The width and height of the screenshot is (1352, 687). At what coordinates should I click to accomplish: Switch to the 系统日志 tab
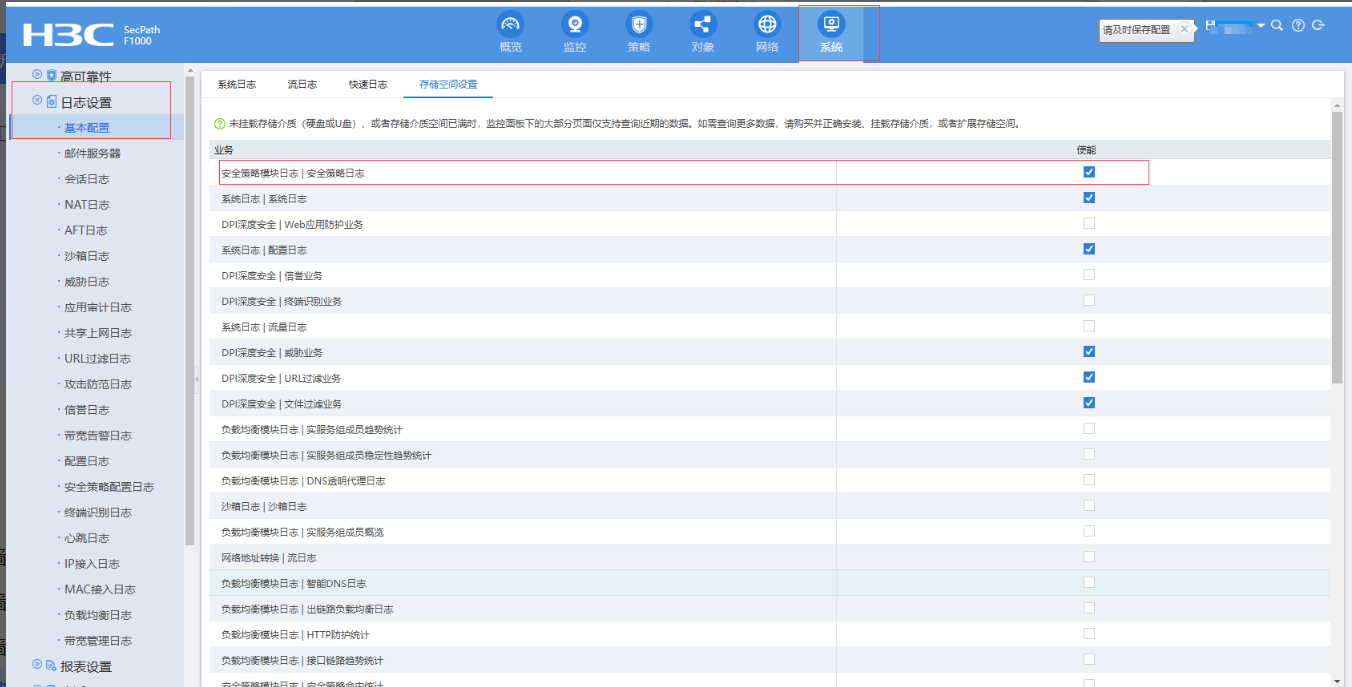pos(236,85)
